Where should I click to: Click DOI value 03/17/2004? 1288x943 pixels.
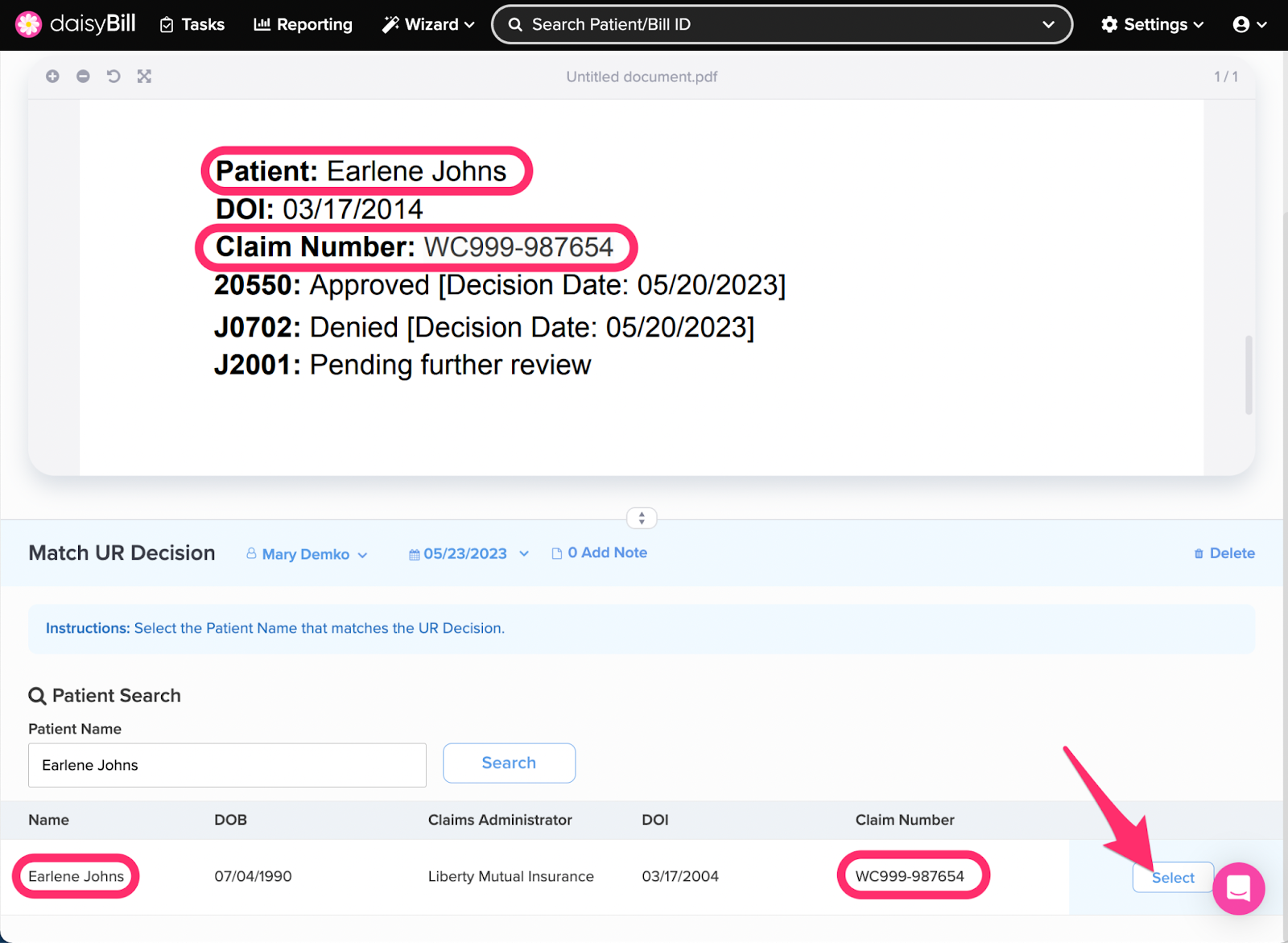tap(680, 876)
